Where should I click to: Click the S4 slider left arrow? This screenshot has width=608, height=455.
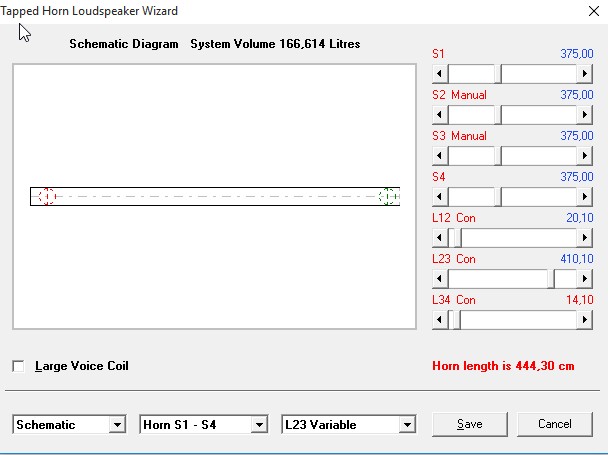point(440,197)
